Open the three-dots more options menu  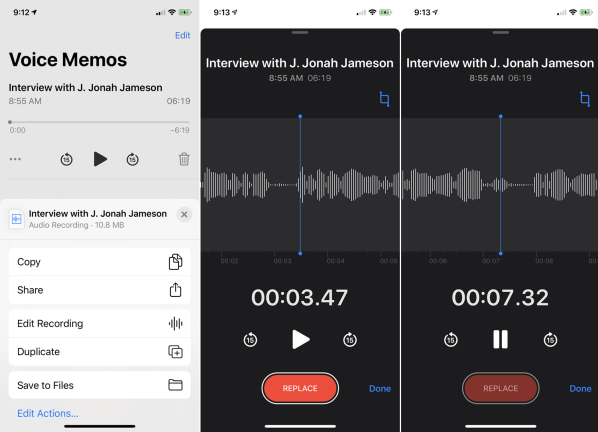[x=15, y=159]
